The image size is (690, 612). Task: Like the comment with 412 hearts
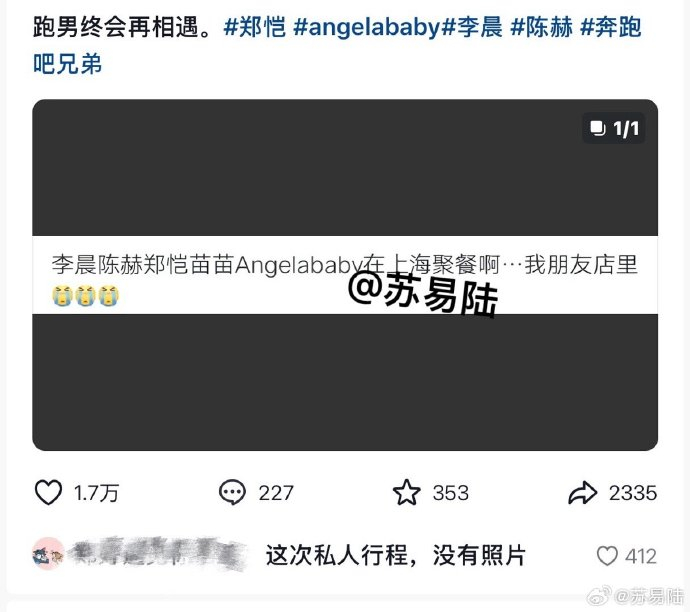(x=607, y=556)
